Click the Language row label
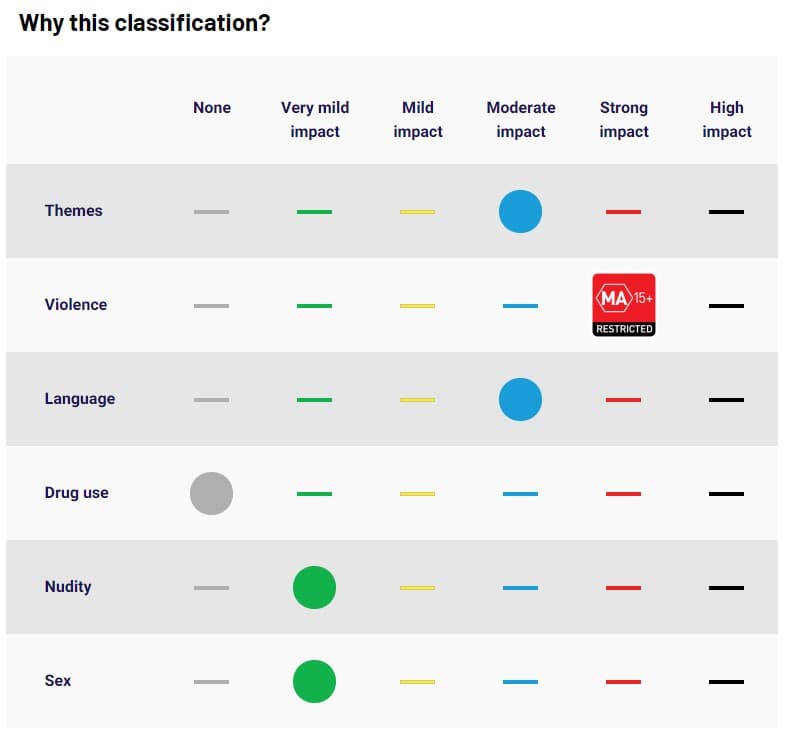This screenshot has width=785, height=735. 80,399
